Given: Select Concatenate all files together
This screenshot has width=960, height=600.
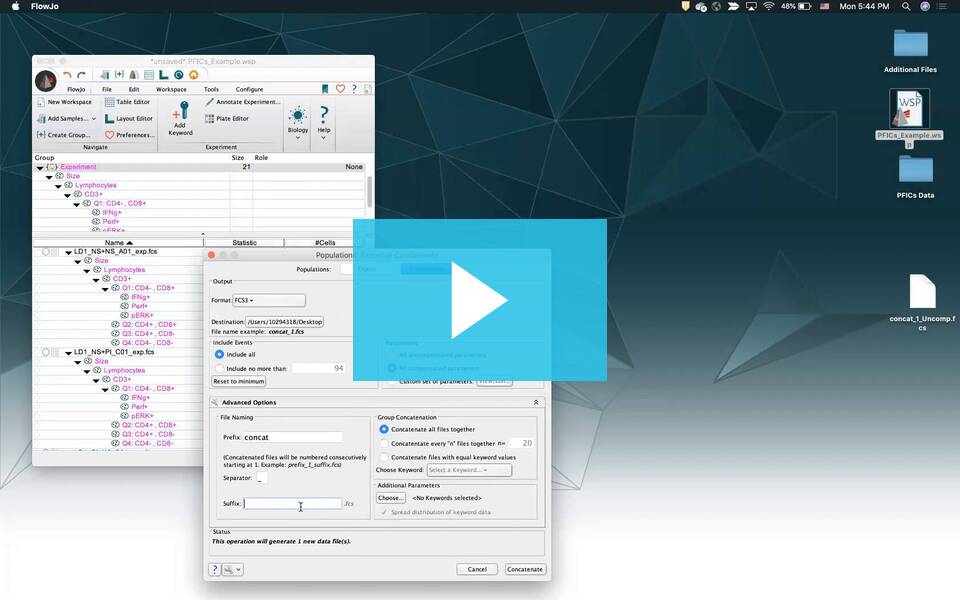Looking at the screenshot, I should [384, 429].
